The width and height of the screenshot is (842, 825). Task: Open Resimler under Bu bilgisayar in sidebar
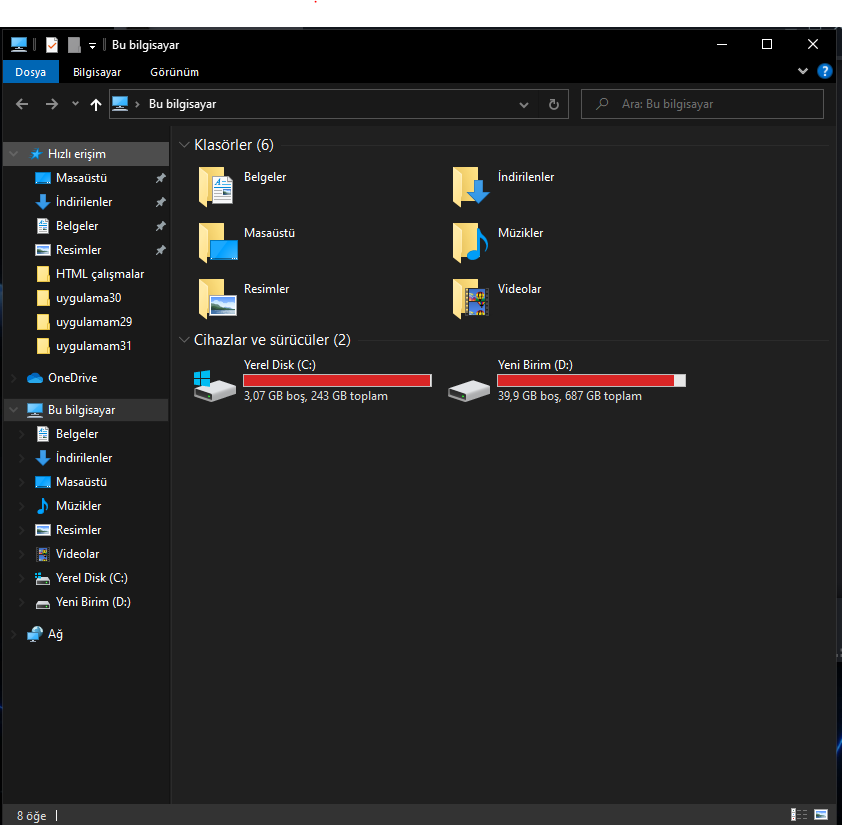click(78, 530)
